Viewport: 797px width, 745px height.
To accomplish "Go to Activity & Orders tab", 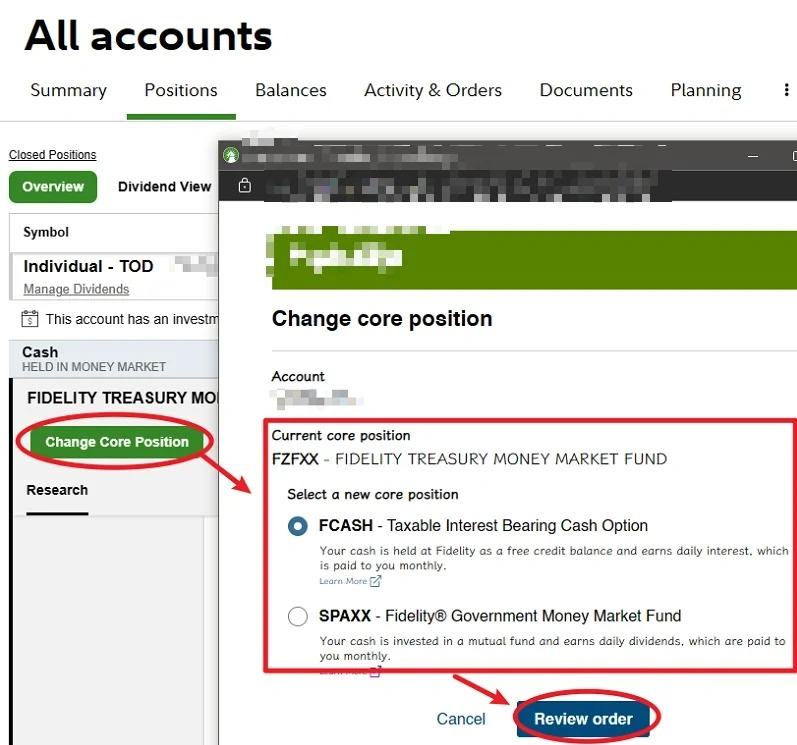I will [x=433, y=90].
